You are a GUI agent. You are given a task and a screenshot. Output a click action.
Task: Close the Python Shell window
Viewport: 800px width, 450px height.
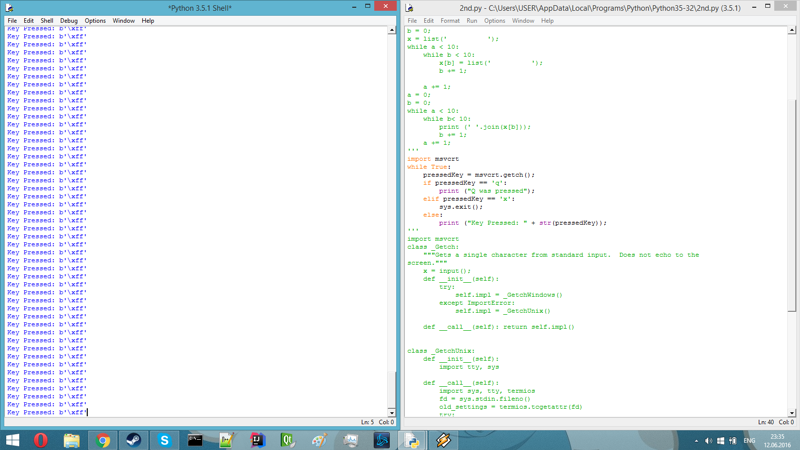point(385,6)
